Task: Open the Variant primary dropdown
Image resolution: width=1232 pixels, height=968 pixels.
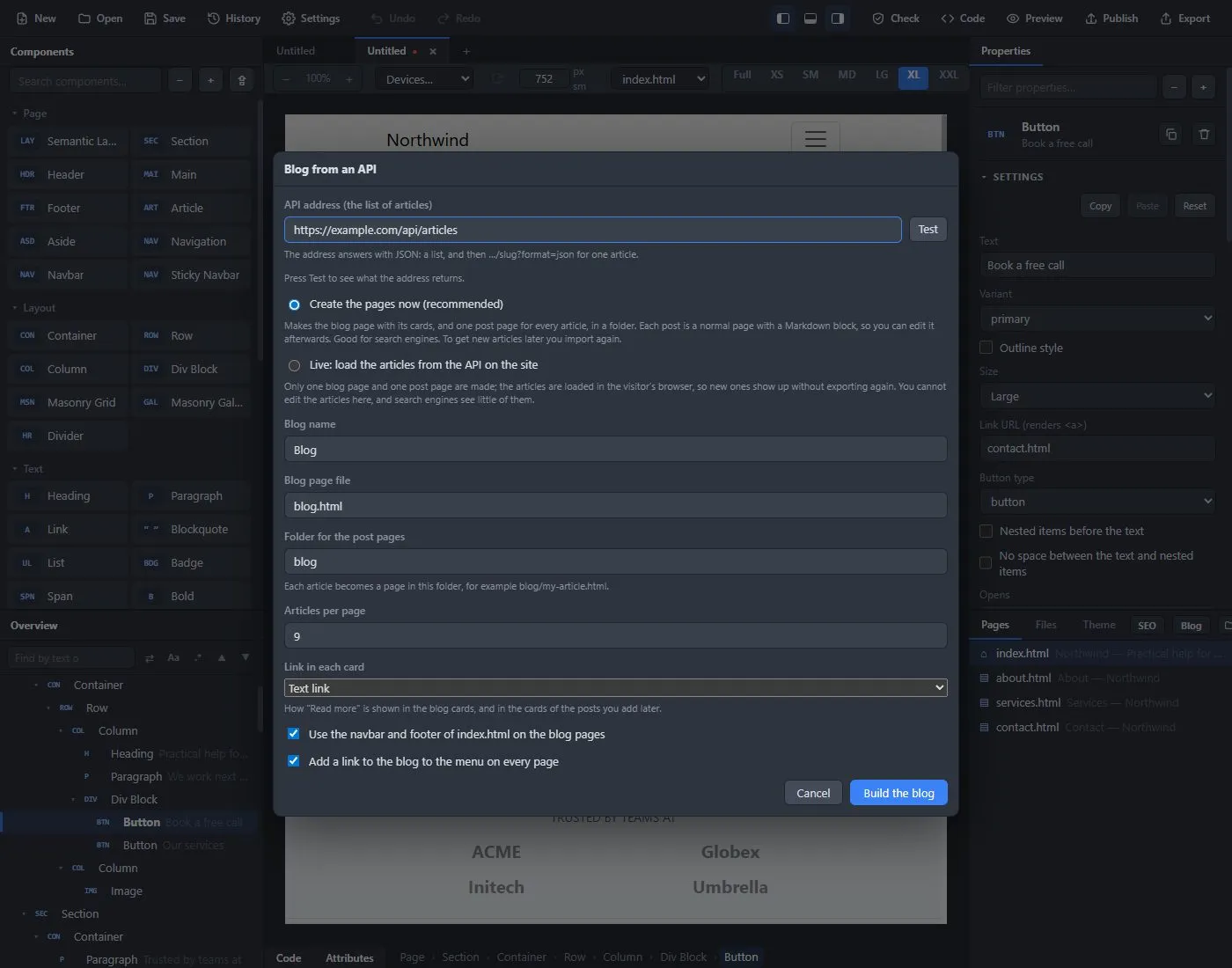Action: click(x=1097, y=319)
